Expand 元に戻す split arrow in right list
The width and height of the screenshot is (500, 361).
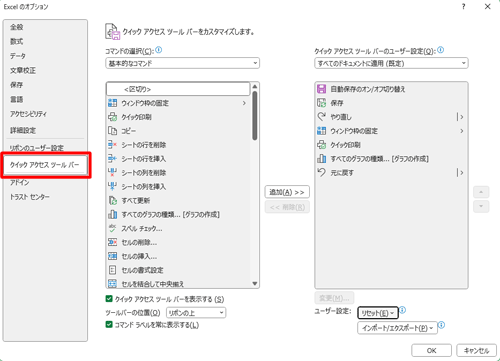point(461,173)
